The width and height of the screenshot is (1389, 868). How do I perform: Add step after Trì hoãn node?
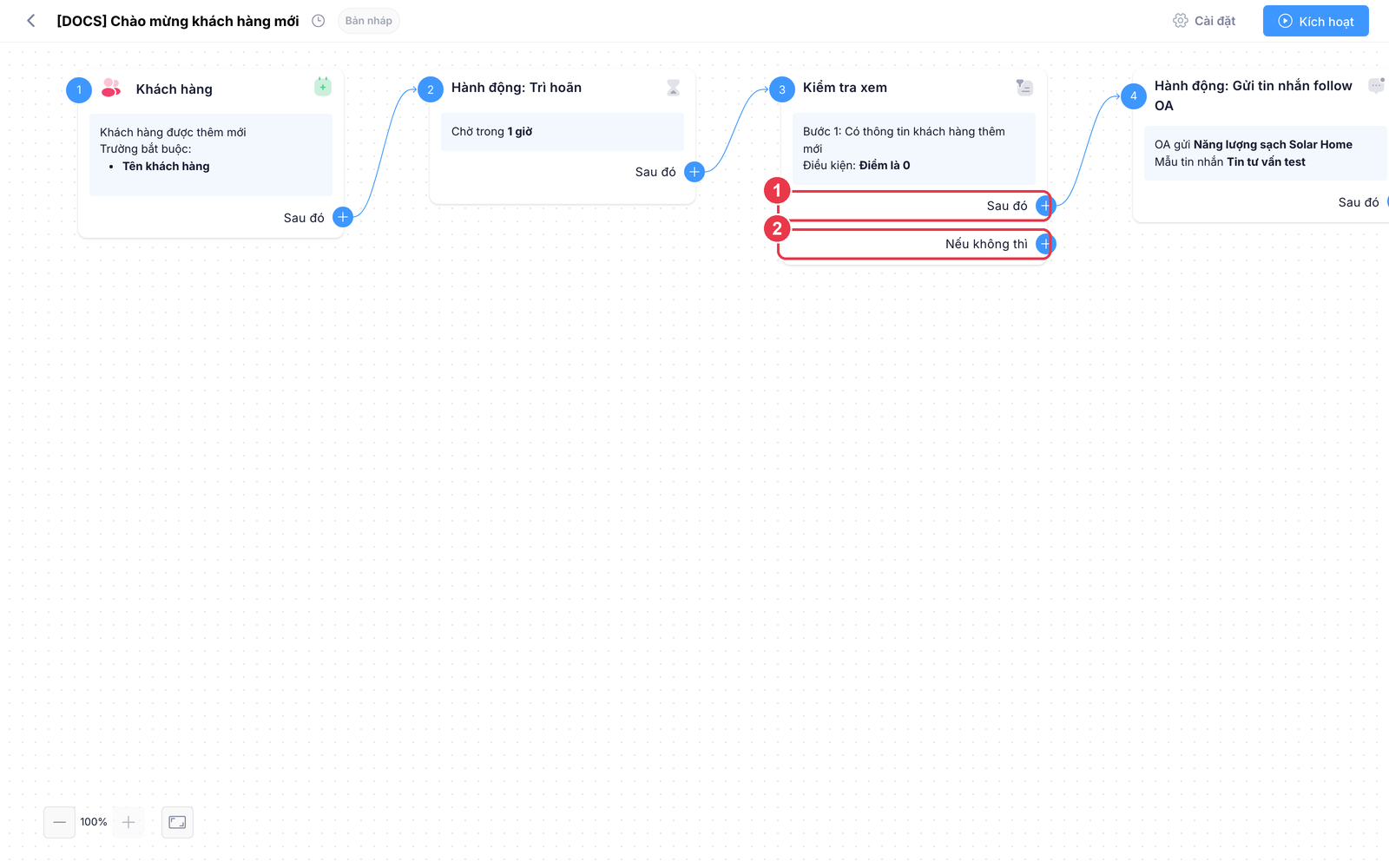(x=694, y=172)
